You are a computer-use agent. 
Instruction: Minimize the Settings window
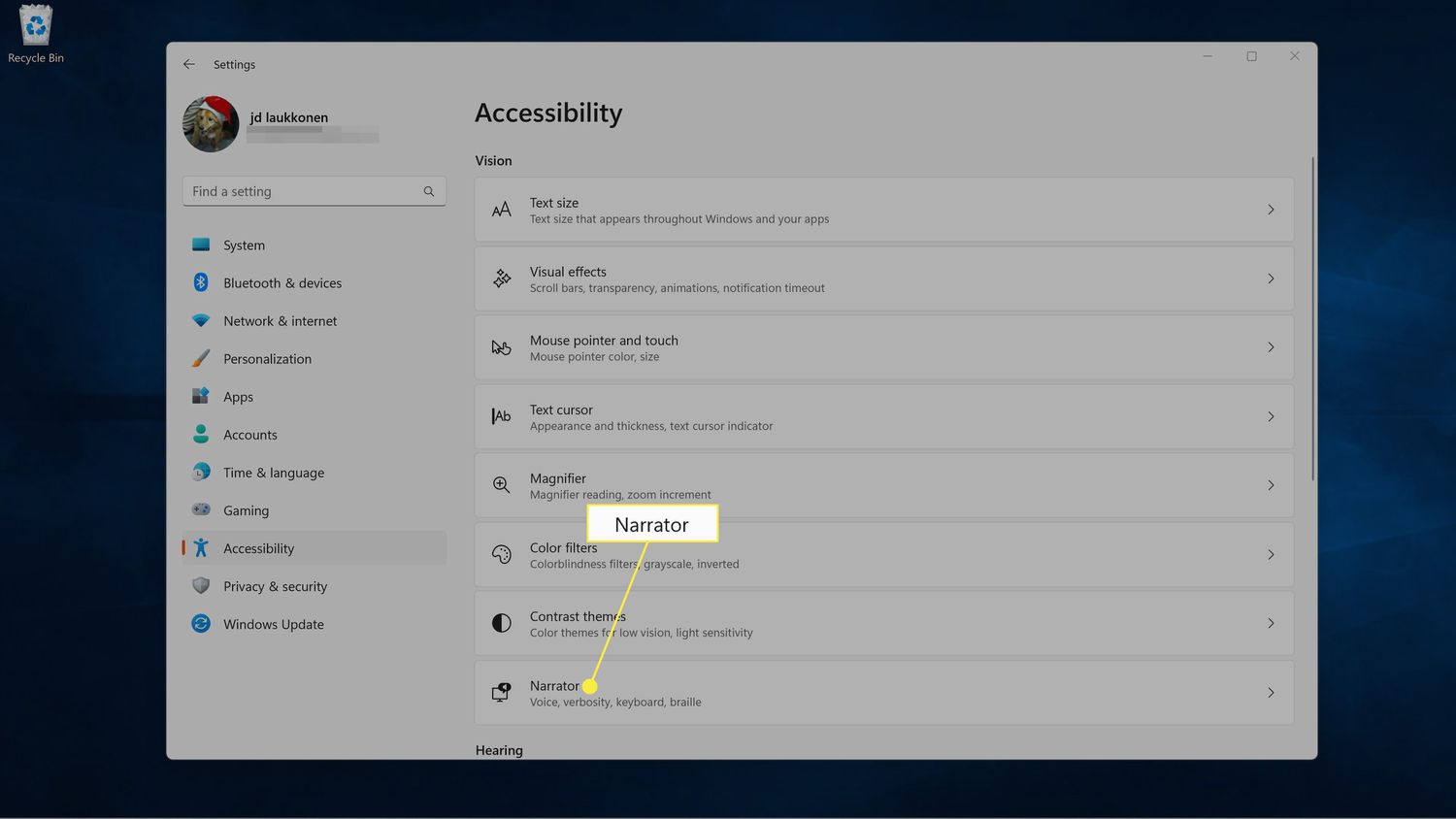(x=1208, y=56)
